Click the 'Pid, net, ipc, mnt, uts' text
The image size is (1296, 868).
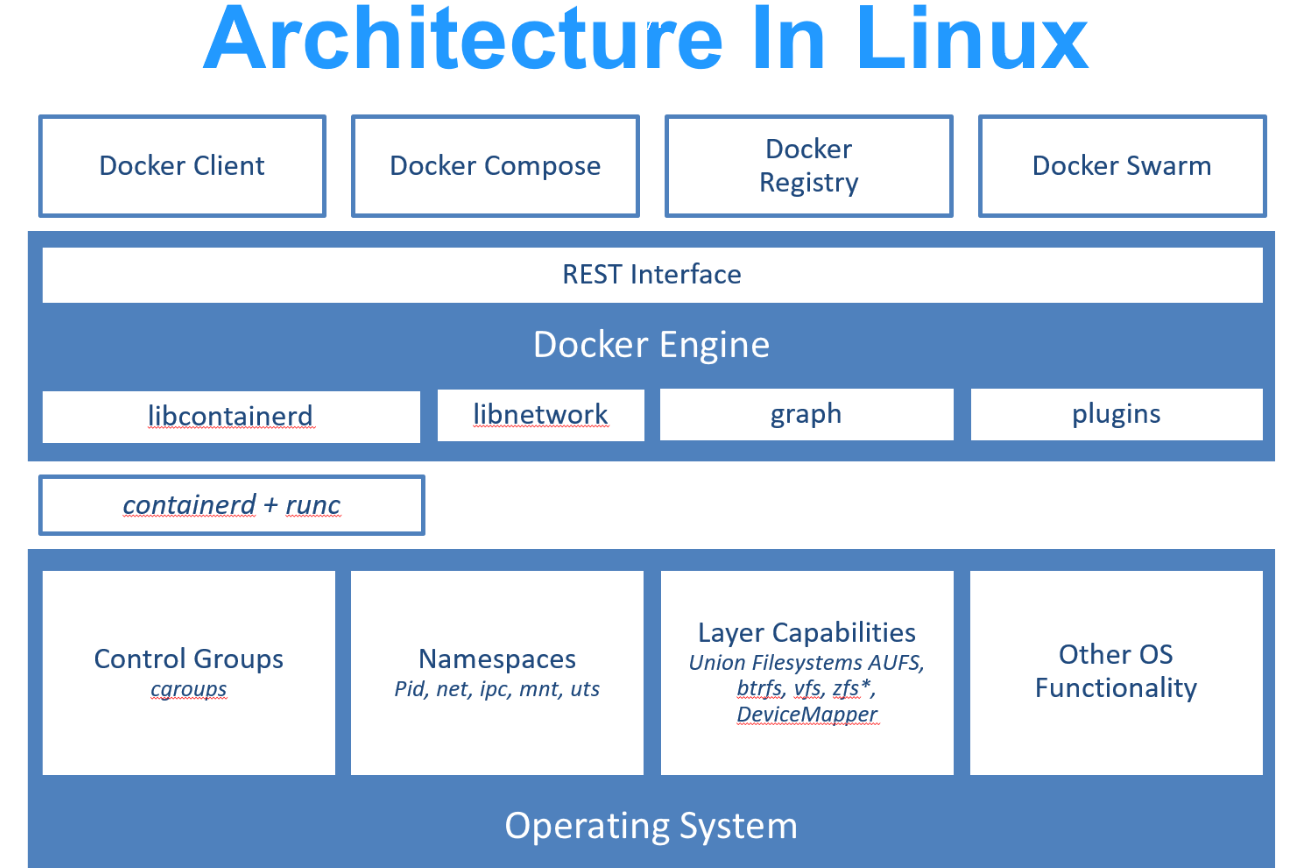pos(497,689)
